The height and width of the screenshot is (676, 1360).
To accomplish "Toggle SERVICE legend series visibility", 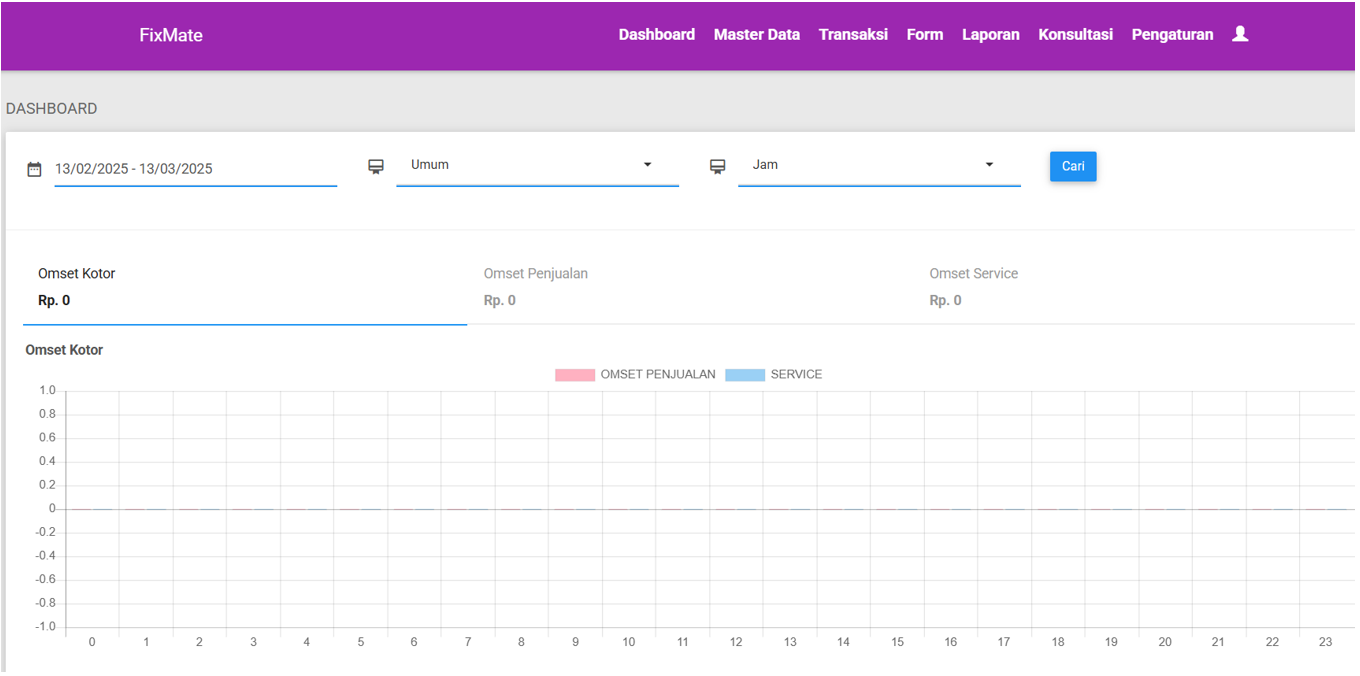I will [773, 375].
